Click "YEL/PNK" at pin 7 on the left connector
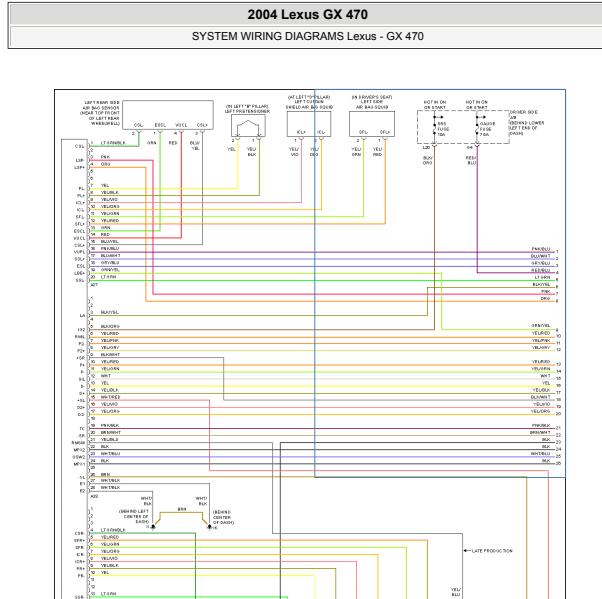The image size is (602, 599). pos(110,341)
